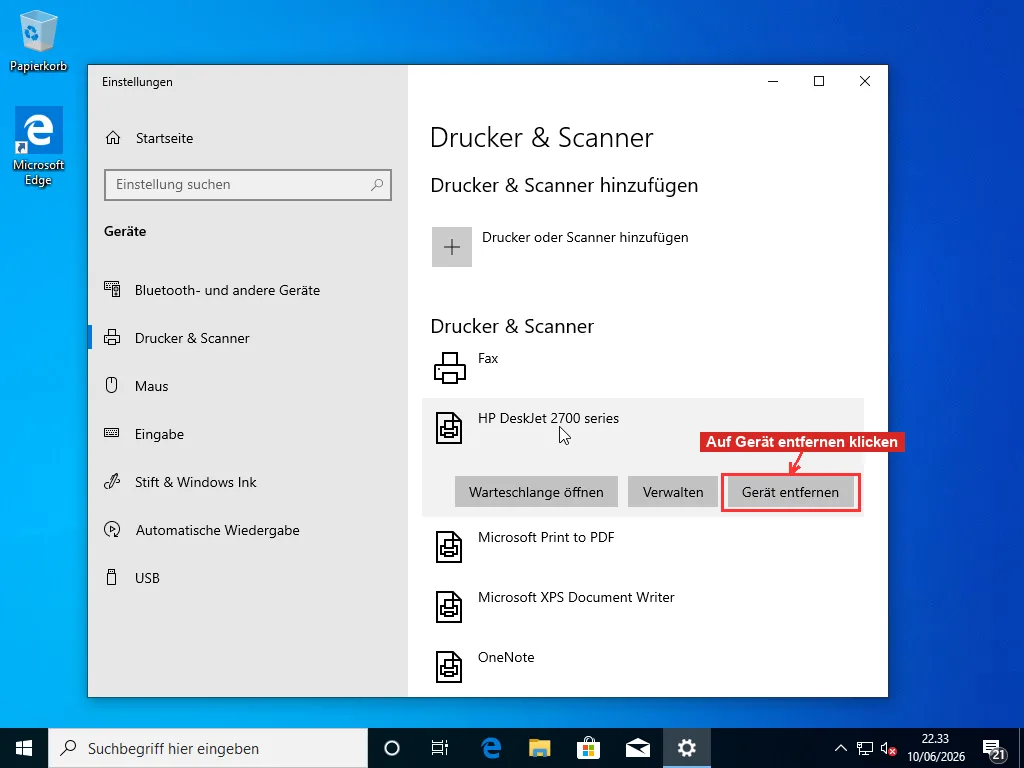Open Stift & Windows Ink settings
This screenshot has height=768, width=1024.
pos(195,482)
